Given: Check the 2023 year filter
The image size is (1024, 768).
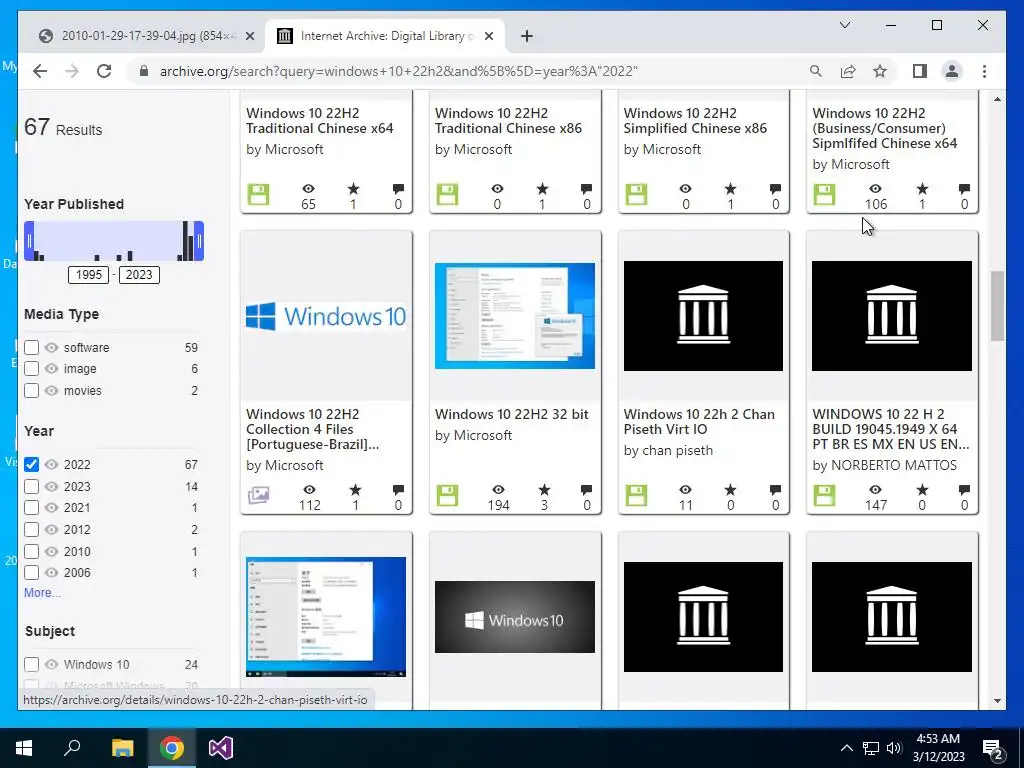Looking at the screenshot, I should [x=31, y=487].
